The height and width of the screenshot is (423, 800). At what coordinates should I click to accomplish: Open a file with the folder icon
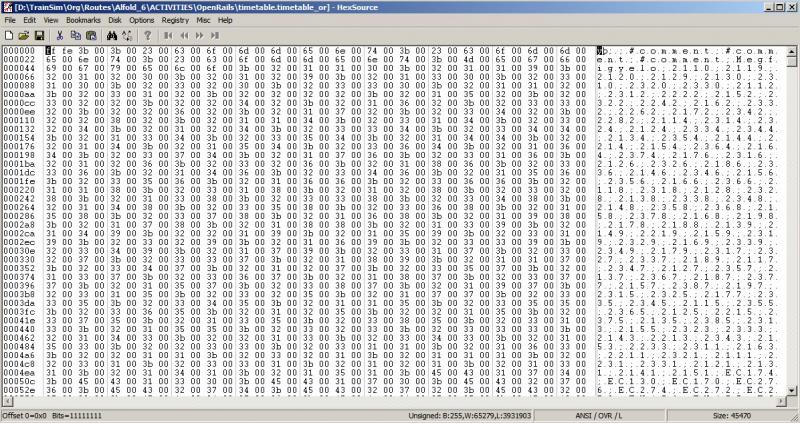[x=23, y=35]
